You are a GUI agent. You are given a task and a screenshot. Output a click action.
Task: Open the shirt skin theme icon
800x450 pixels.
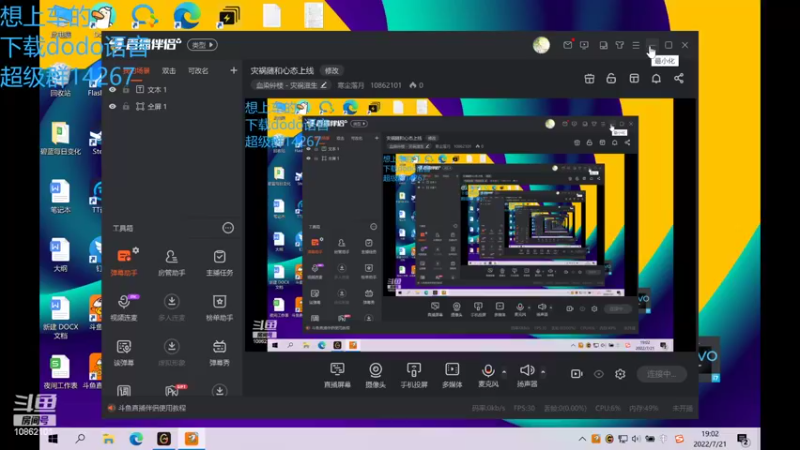coord(619,45)
